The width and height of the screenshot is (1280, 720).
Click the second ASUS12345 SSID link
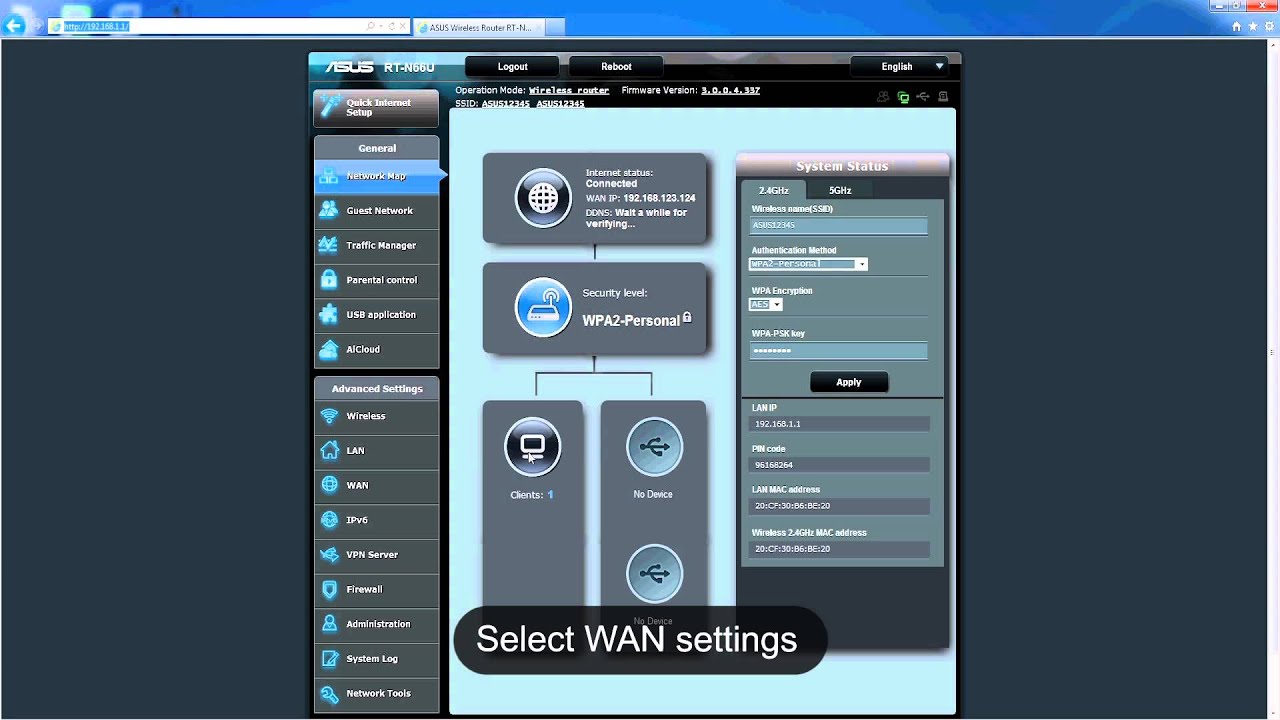[x=560, y=103]
